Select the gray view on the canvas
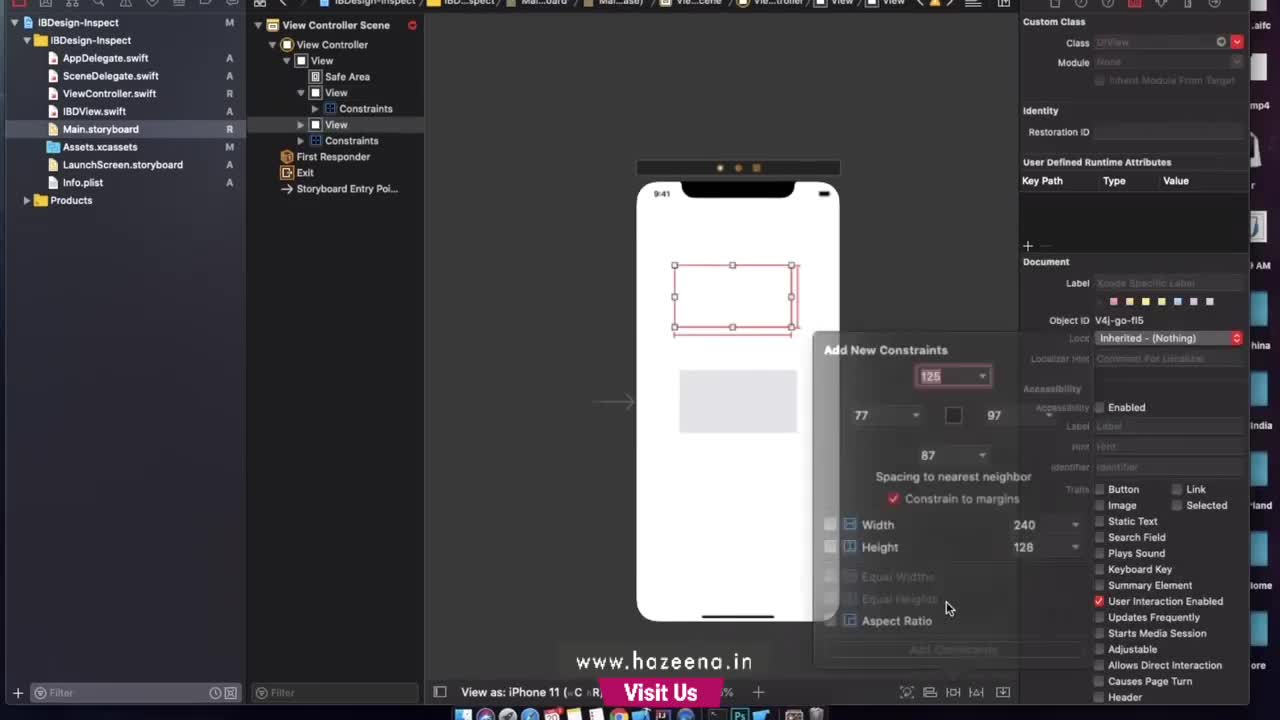 [738, 401]
